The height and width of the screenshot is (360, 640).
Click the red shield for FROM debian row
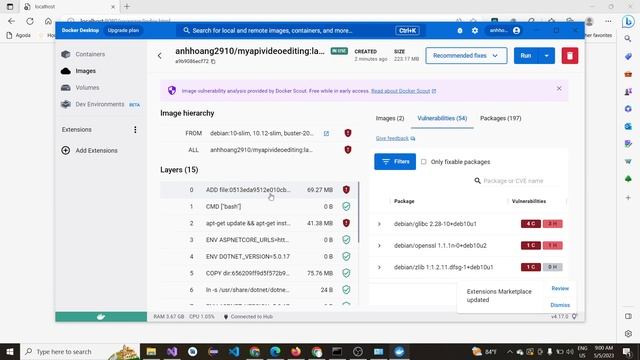click(x=348, y=133)
